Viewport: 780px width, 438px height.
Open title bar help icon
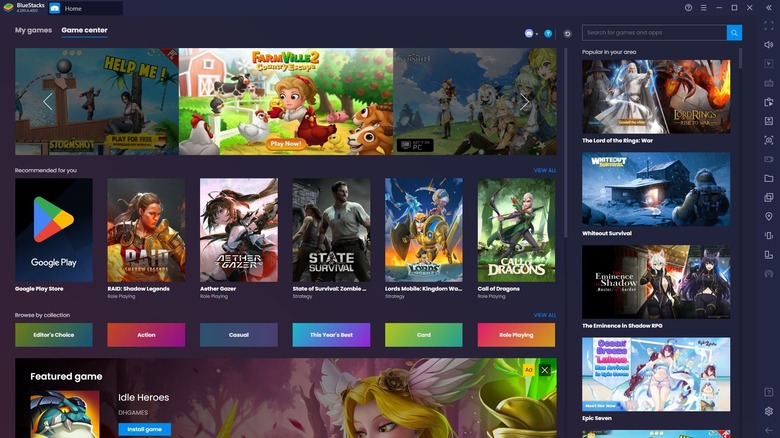click(688, 8)
